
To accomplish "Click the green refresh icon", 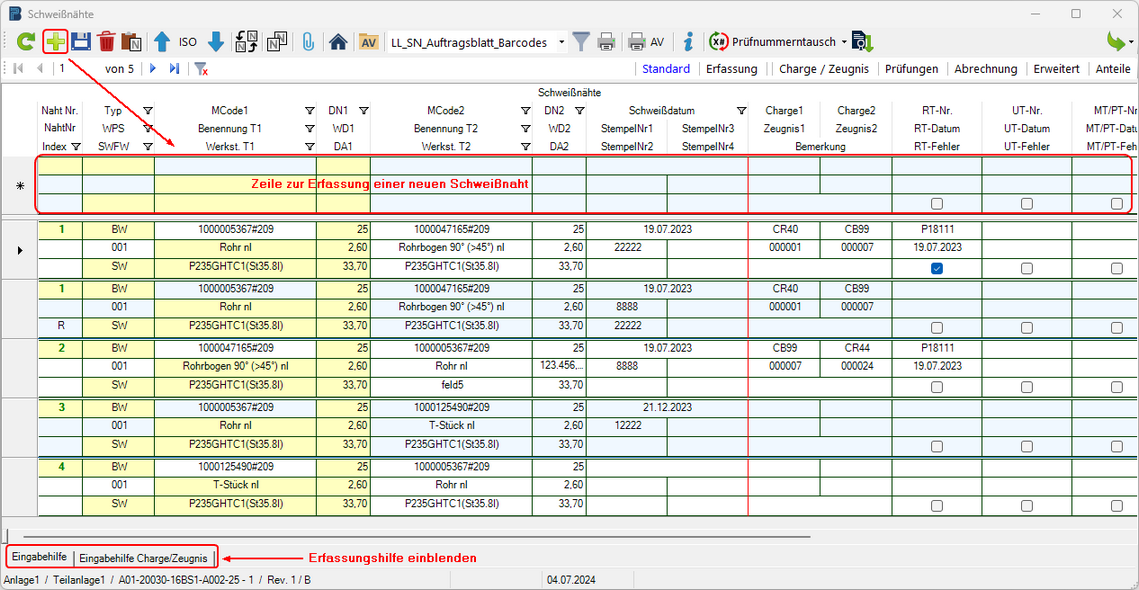I will 26,42.
